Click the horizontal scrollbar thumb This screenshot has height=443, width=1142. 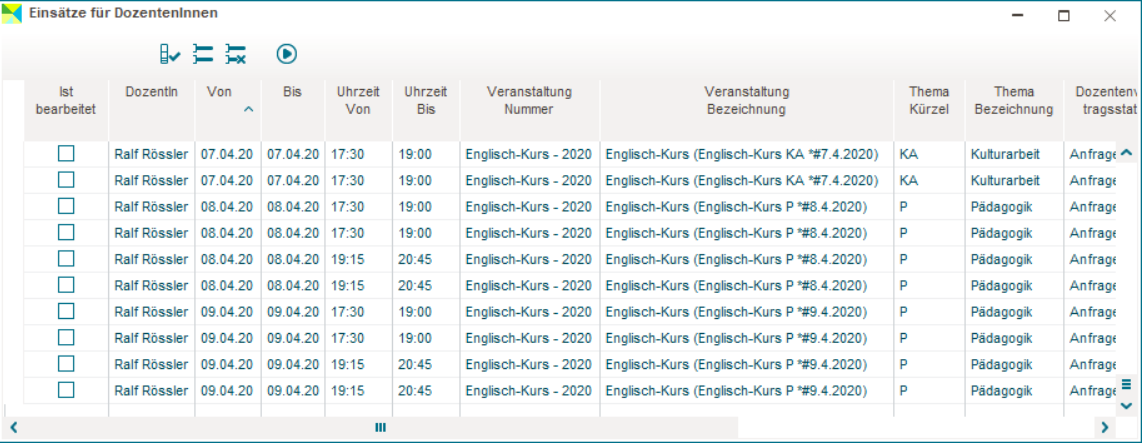tap(380, 427)
